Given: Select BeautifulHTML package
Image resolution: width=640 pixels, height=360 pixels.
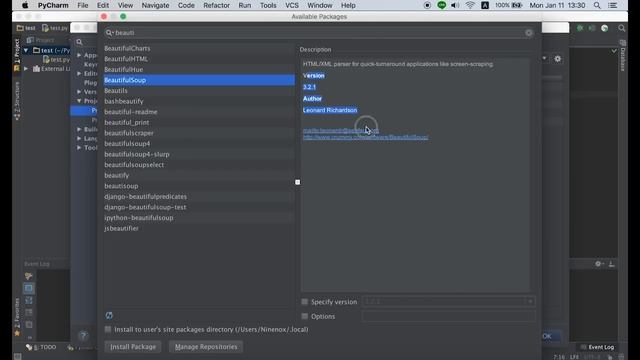Looking at the screenshot, I should click(199, 59).
